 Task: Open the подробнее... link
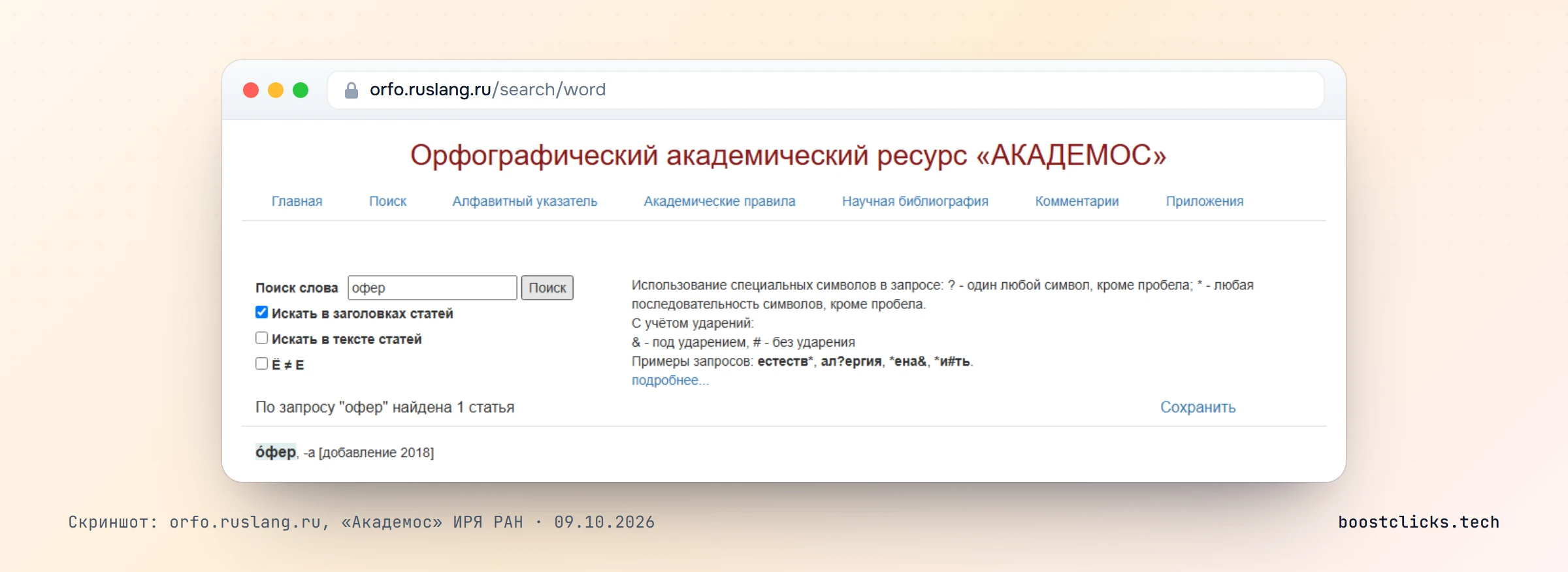point(670,380)
